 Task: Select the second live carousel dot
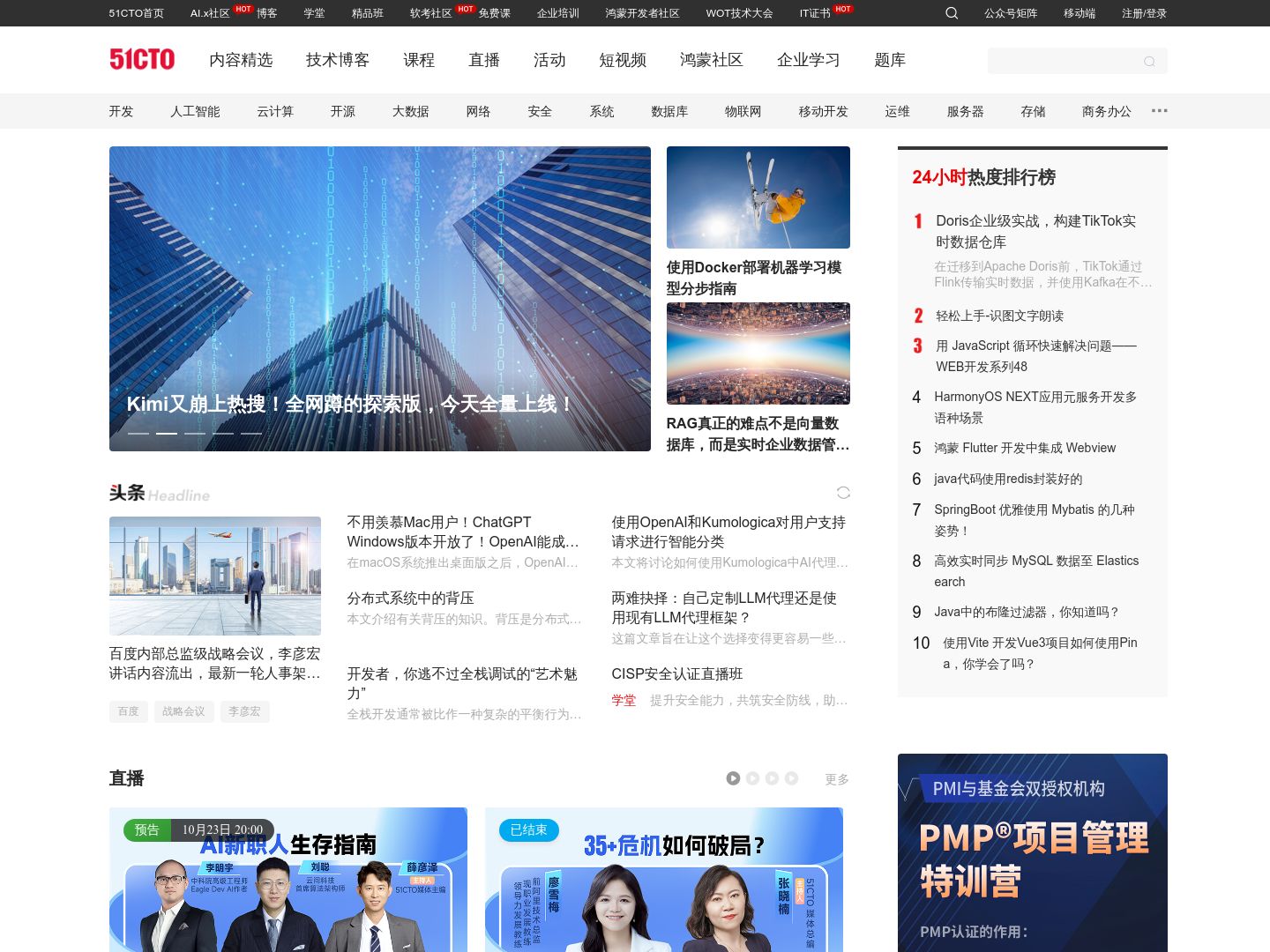pyautogui.click(x=752, y=778)
